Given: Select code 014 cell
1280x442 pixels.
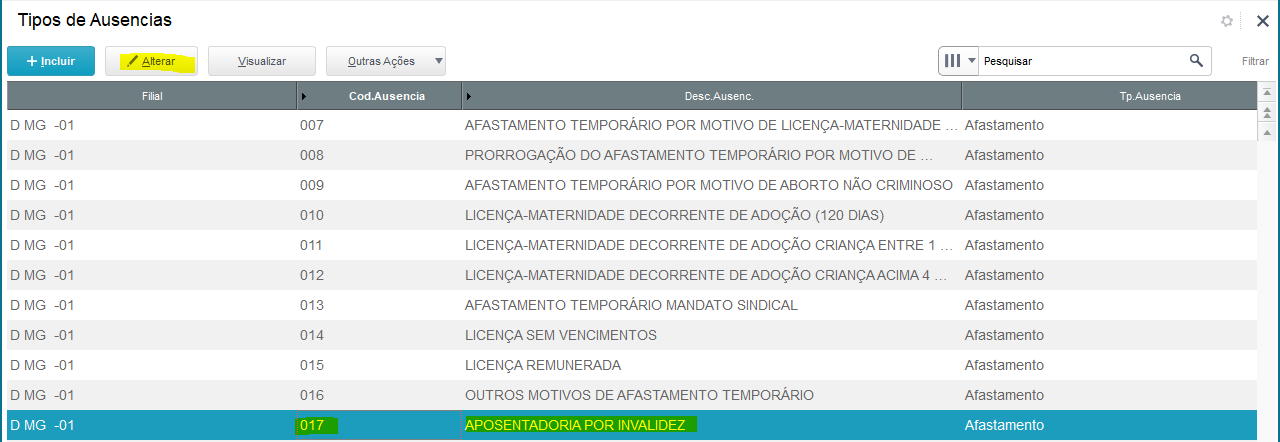Looking at the screenshot, I should coord(379,335).
